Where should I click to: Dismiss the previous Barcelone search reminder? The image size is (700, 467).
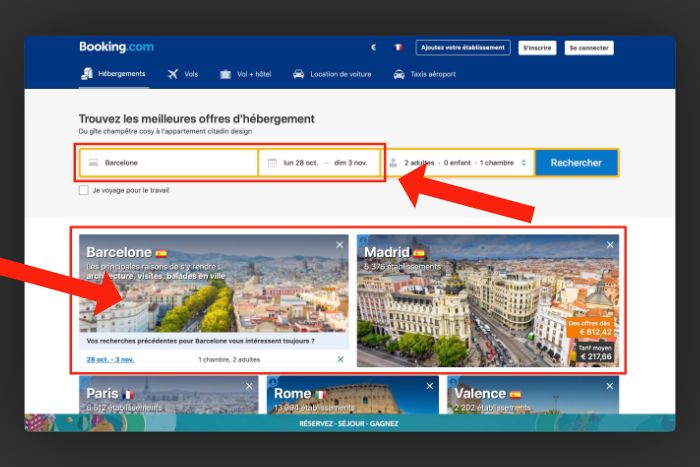pyautogui.click(x=340, y=359)
